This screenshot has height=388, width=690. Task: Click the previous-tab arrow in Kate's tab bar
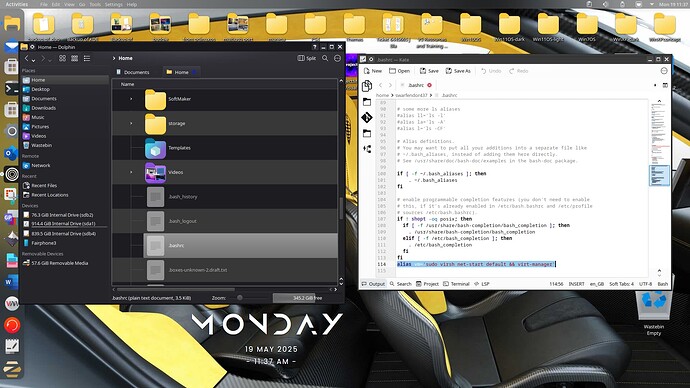click(x=381, y=85)
